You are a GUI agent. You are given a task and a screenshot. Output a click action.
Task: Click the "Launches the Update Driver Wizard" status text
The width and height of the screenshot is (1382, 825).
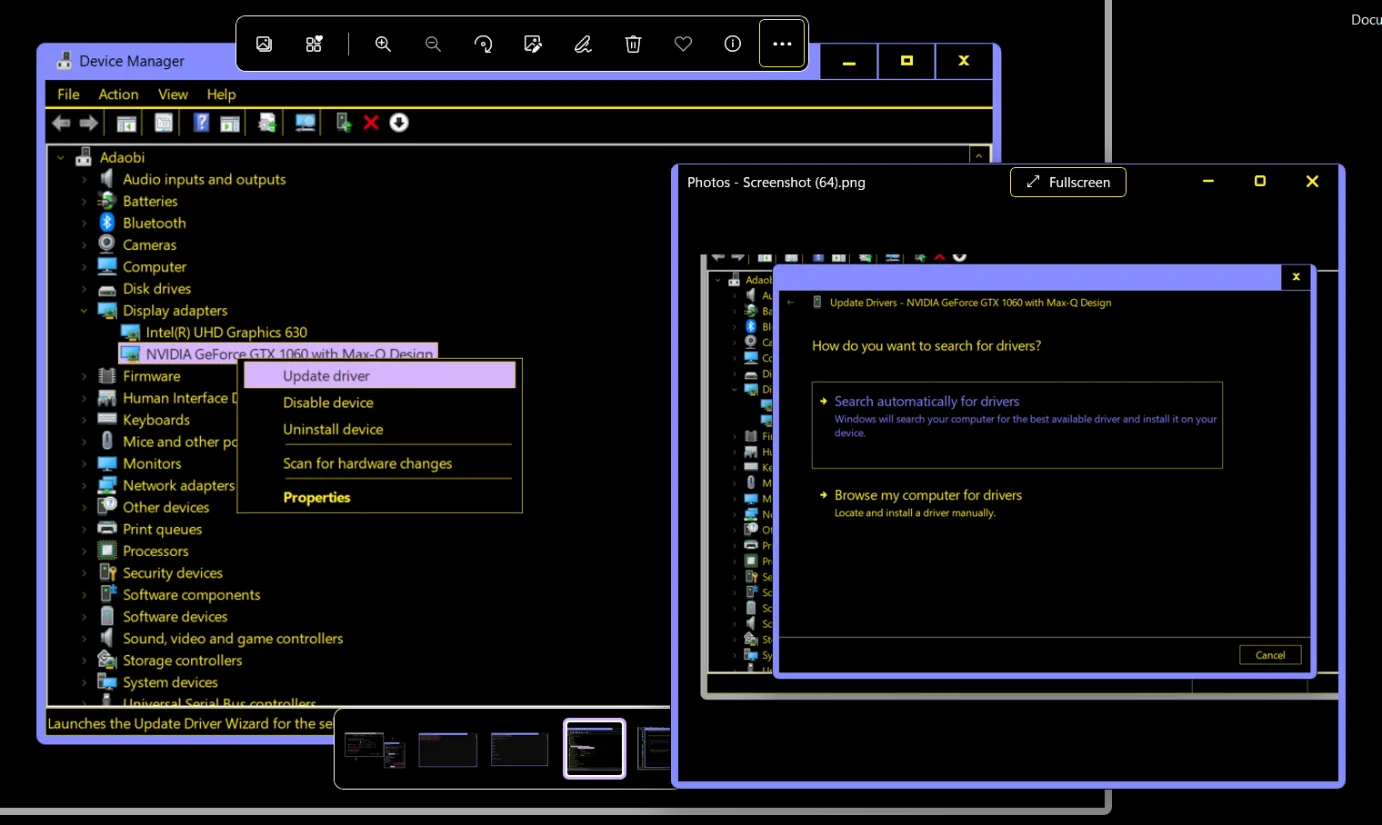[190, 723]
